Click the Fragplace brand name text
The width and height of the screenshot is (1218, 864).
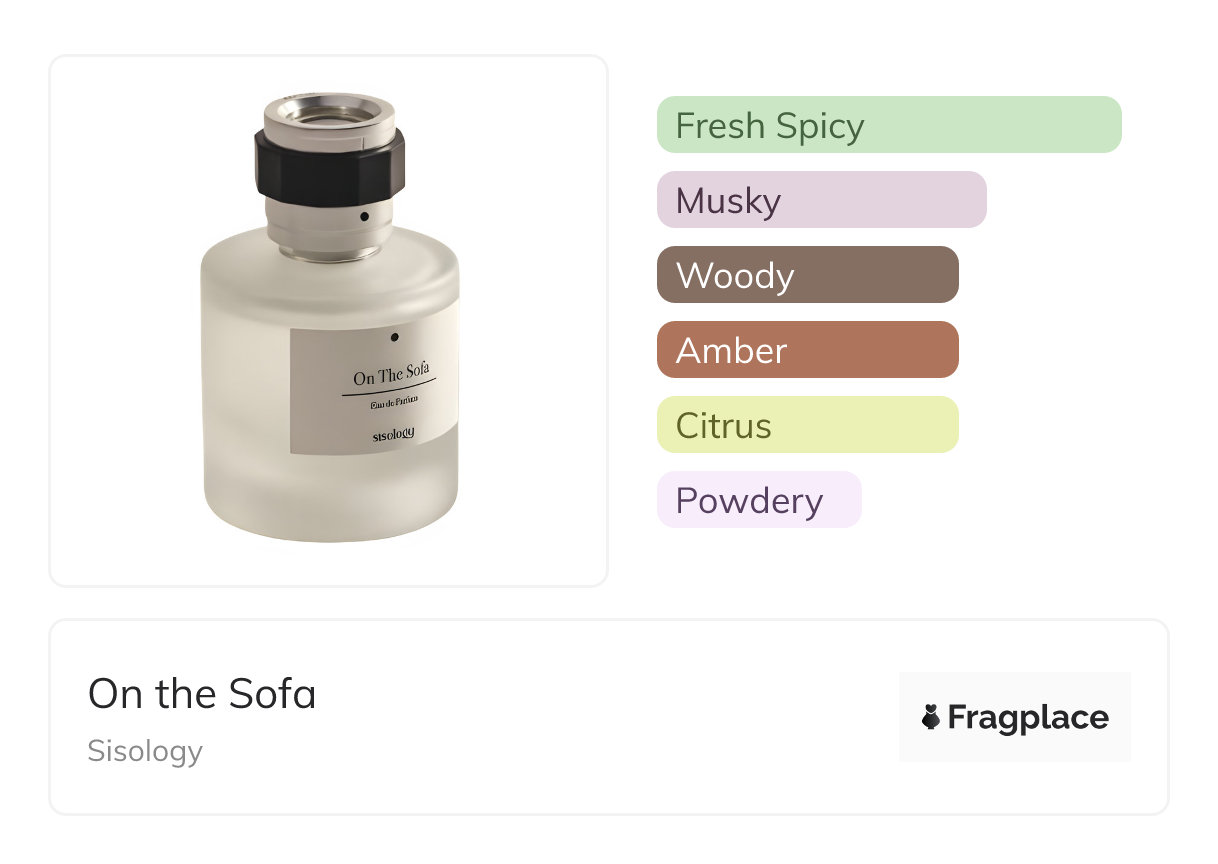pos(1028,717)
